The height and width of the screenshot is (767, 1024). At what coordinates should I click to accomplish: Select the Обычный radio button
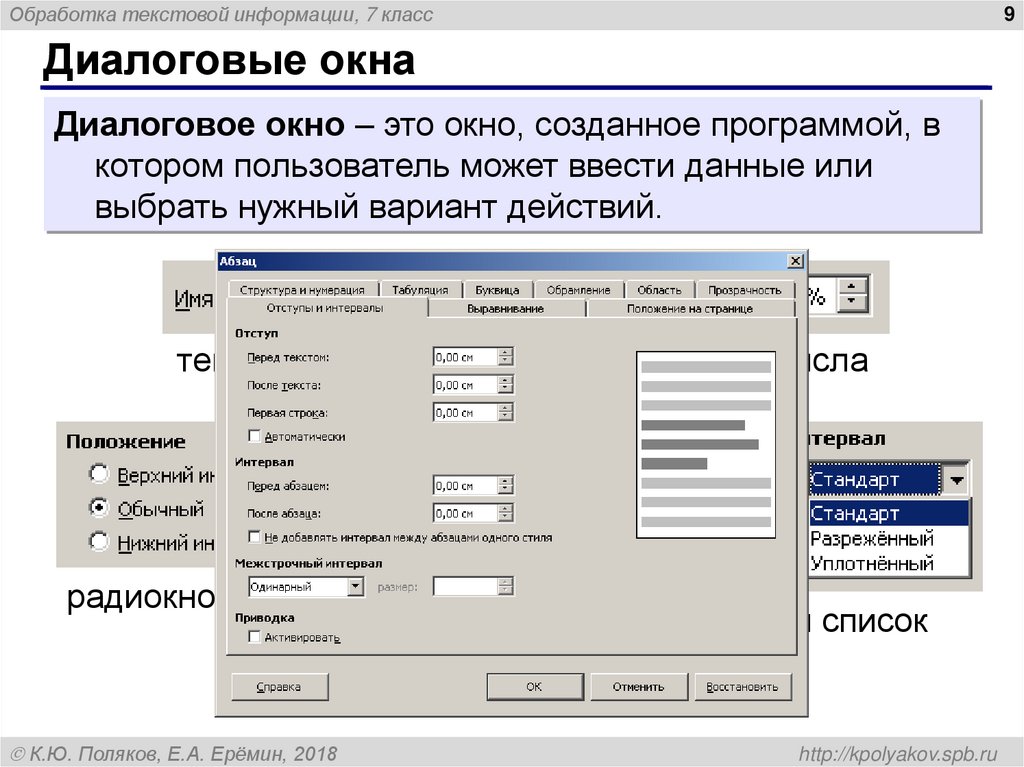99,508
